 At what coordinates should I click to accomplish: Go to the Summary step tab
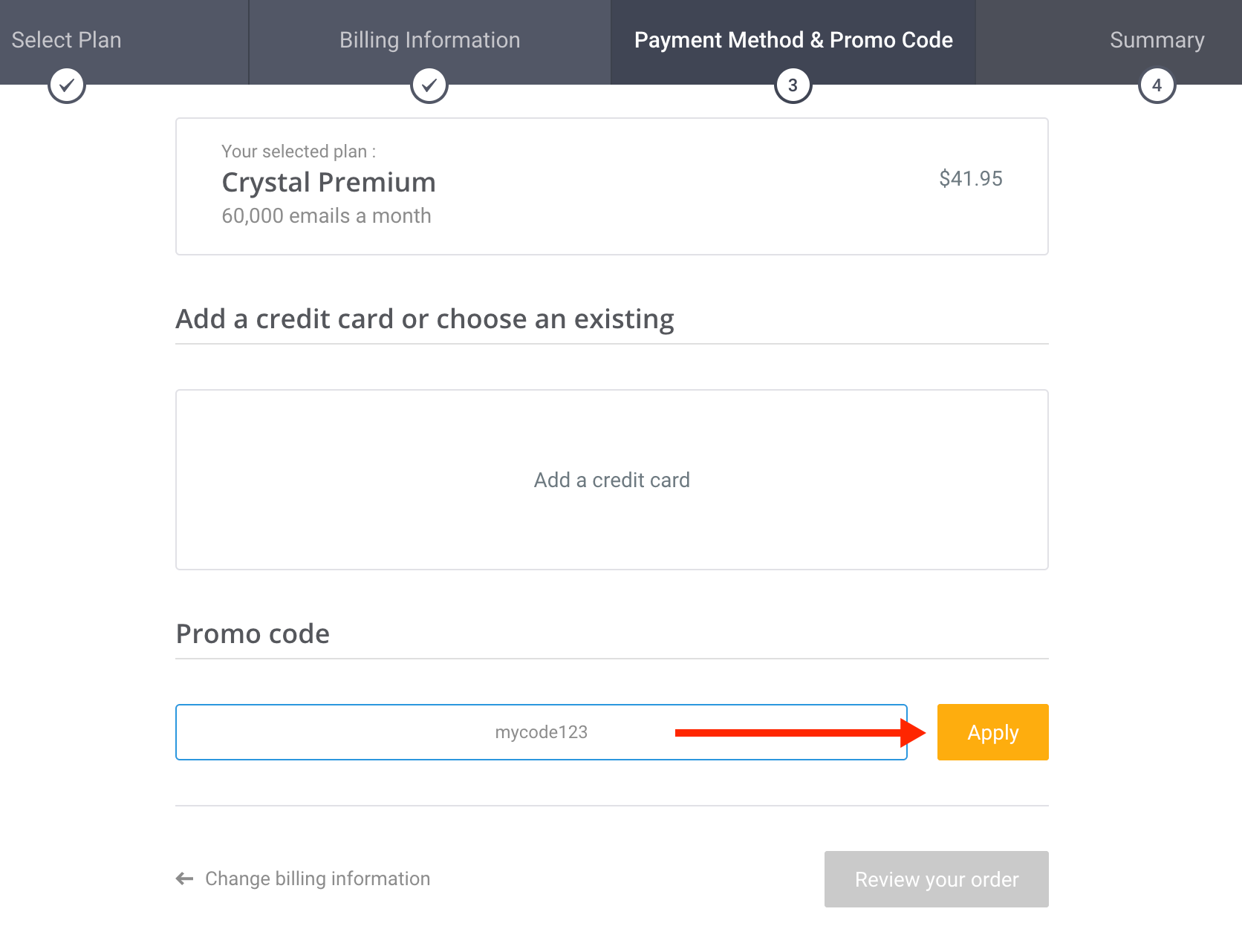tap(1109, 42)
